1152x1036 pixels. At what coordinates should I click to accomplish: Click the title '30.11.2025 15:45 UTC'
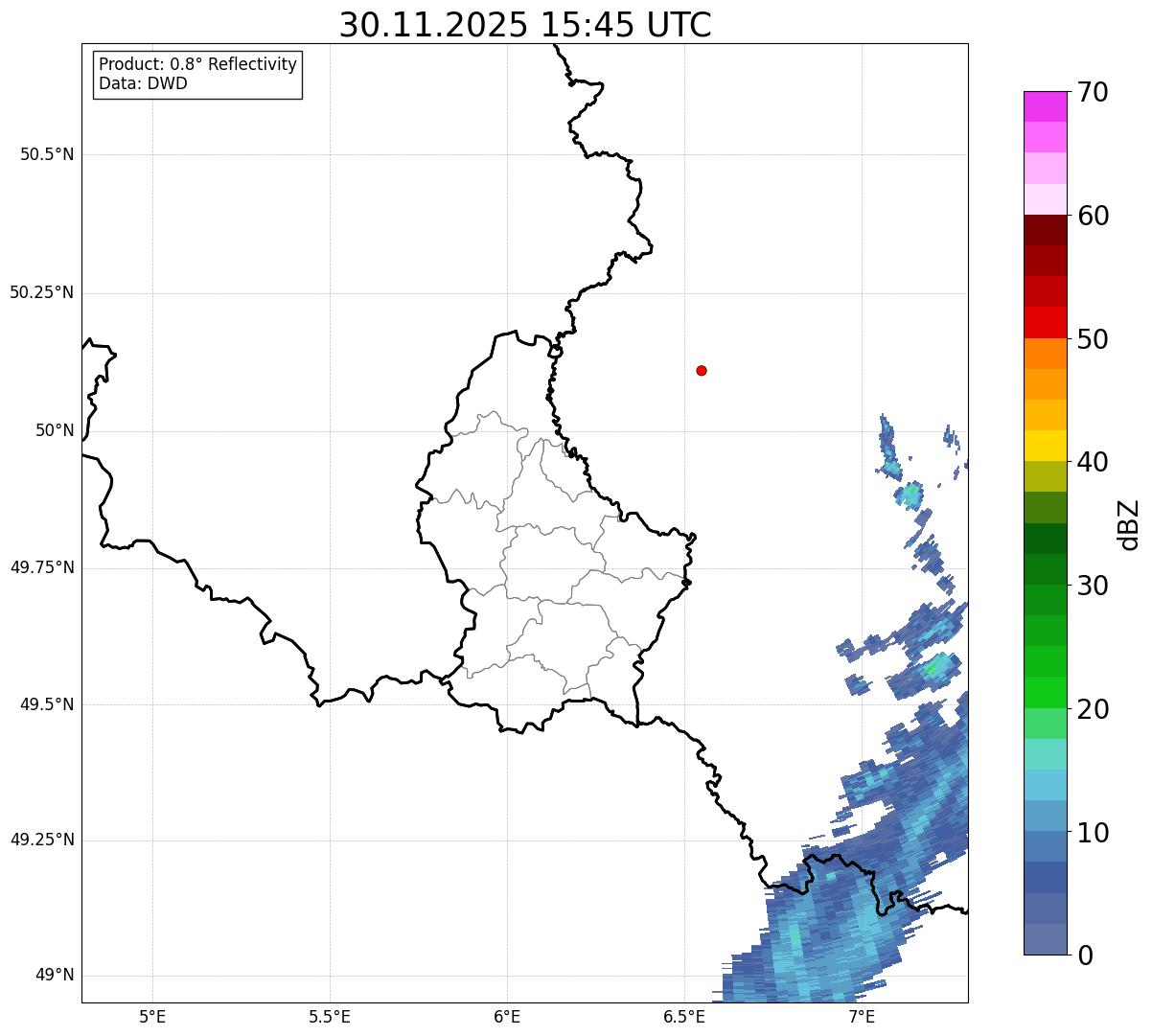coord(525,25)
